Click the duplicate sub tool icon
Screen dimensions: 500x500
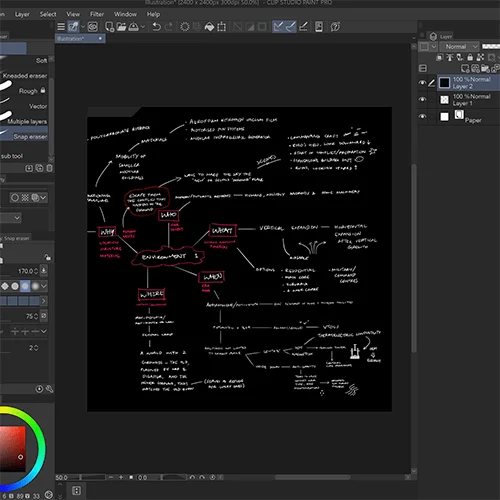coord(39,168)
